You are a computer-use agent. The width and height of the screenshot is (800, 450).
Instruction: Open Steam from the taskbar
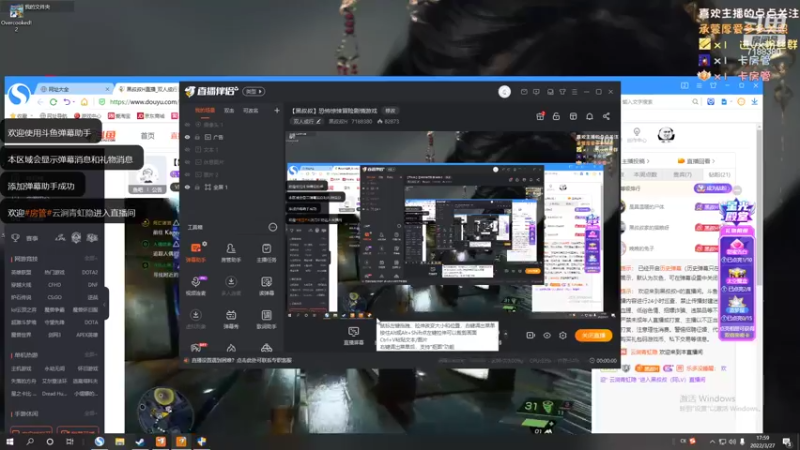tap(140, 441)
